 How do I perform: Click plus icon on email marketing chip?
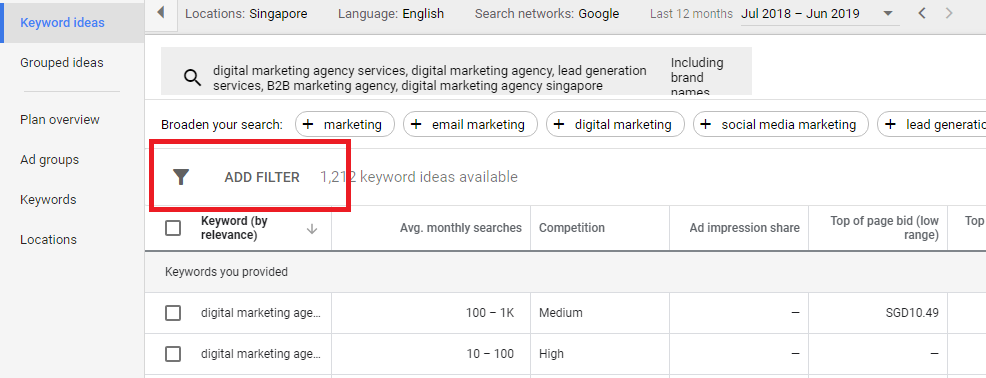pos(416,125)
